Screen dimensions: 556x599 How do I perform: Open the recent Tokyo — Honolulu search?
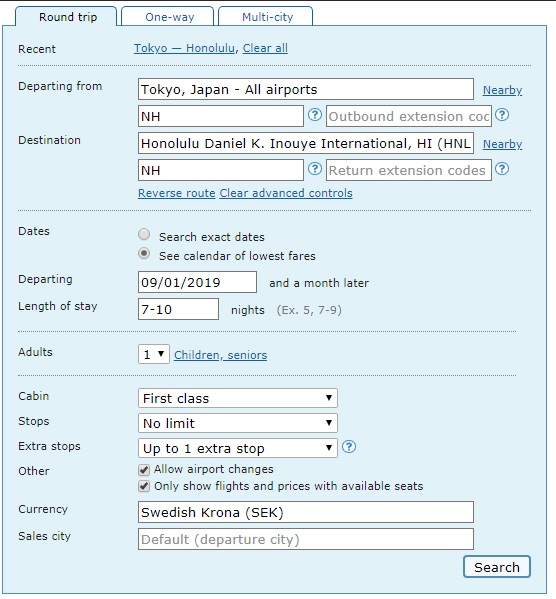coord(184,48)
